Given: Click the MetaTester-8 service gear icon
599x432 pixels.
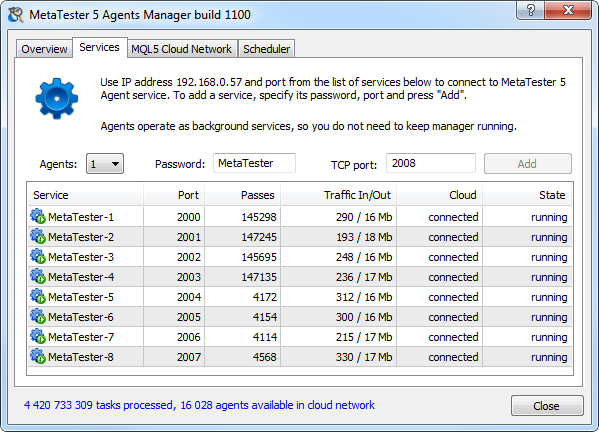Looking at the screenshot, I should 38,356.
